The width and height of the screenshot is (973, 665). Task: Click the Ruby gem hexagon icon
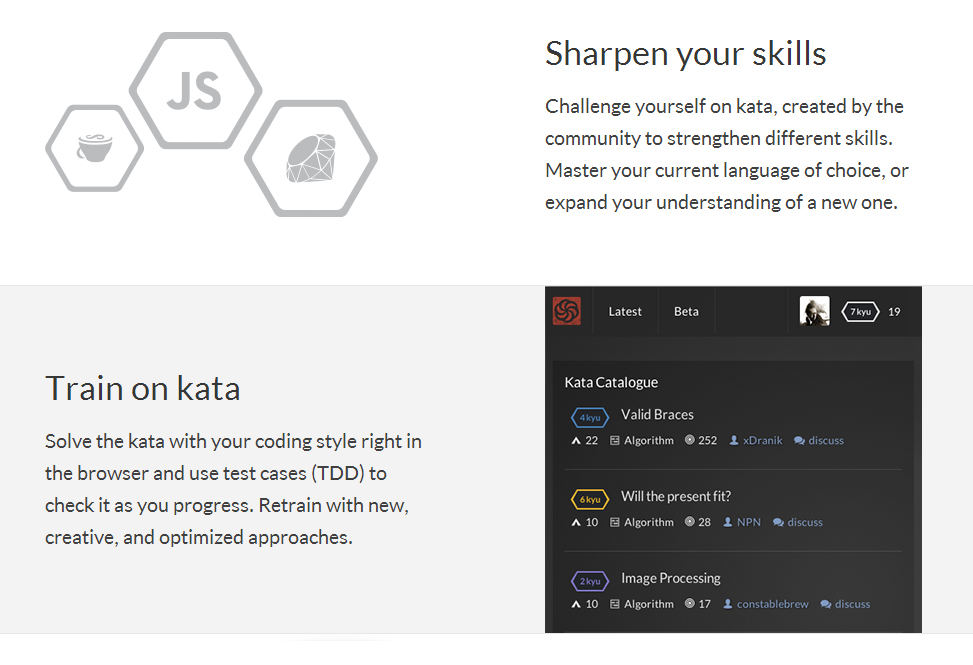click(x=311, y=158)
